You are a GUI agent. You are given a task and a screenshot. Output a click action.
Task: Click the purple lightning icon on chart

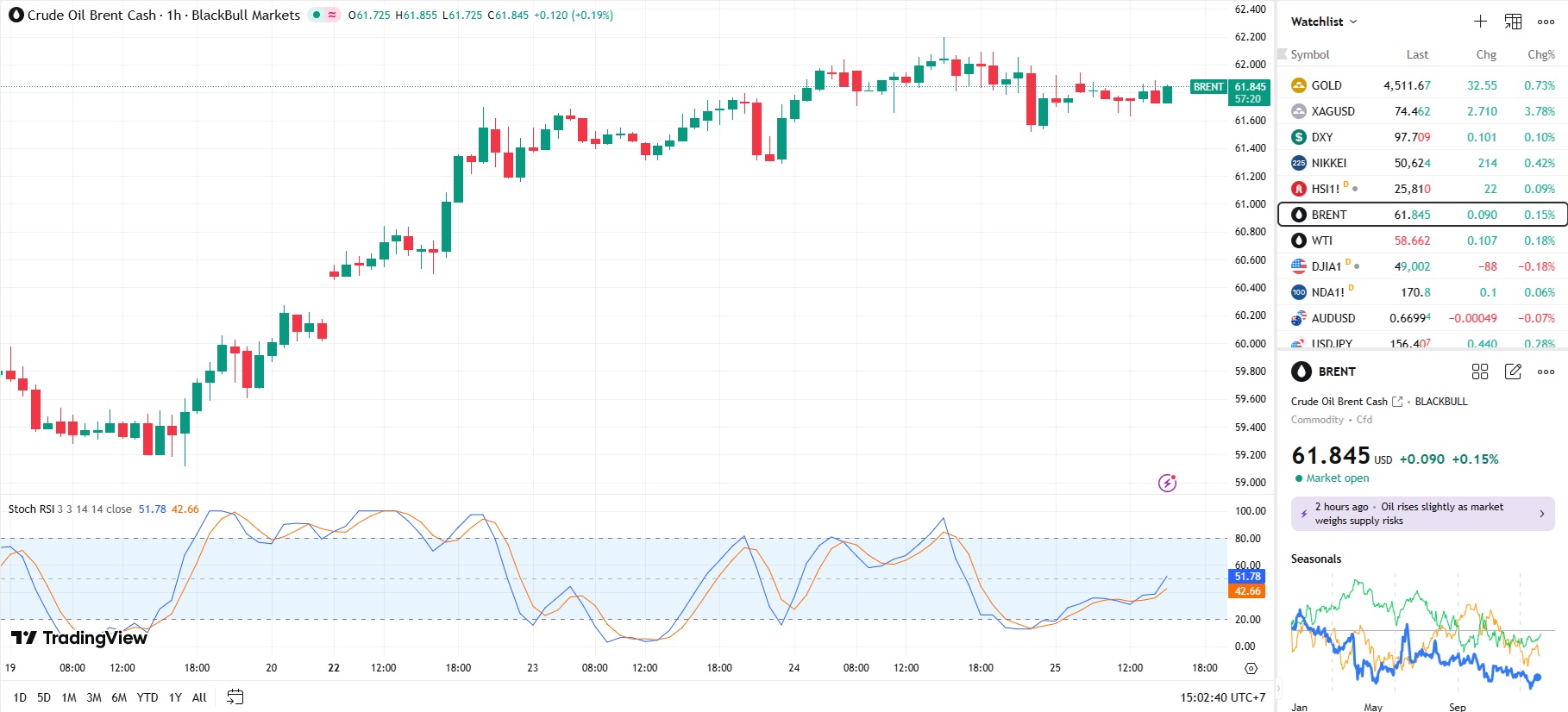pos(1167,483)
